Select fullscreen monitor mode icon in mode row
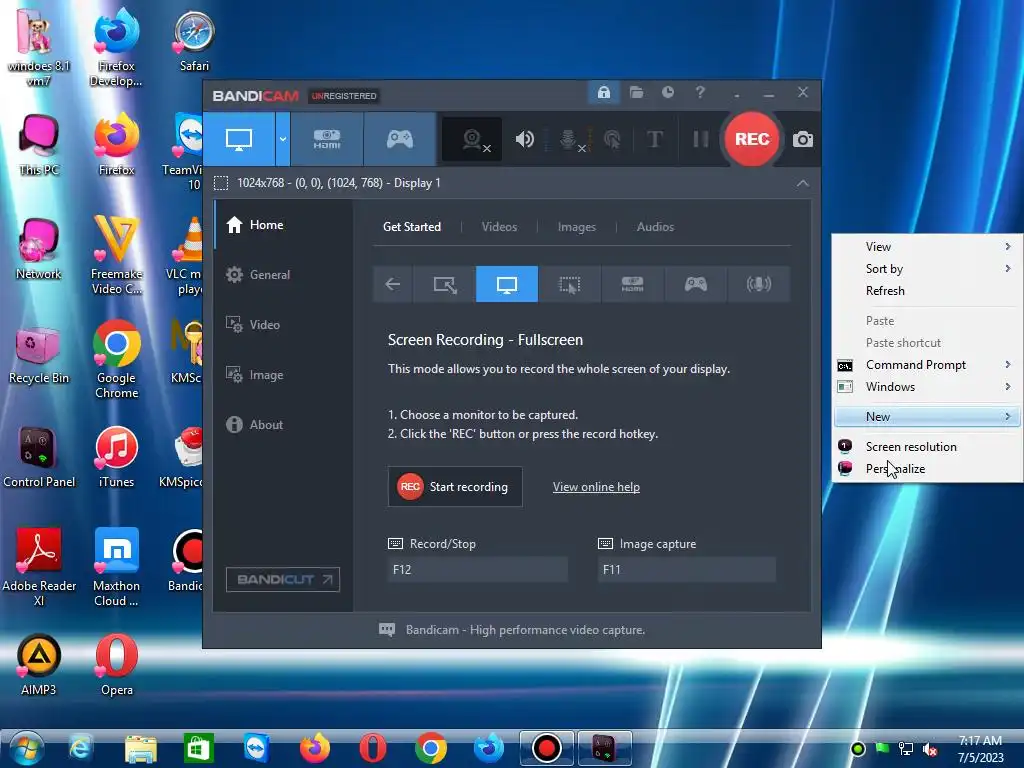1024x768 pixels. click(507, 284)
